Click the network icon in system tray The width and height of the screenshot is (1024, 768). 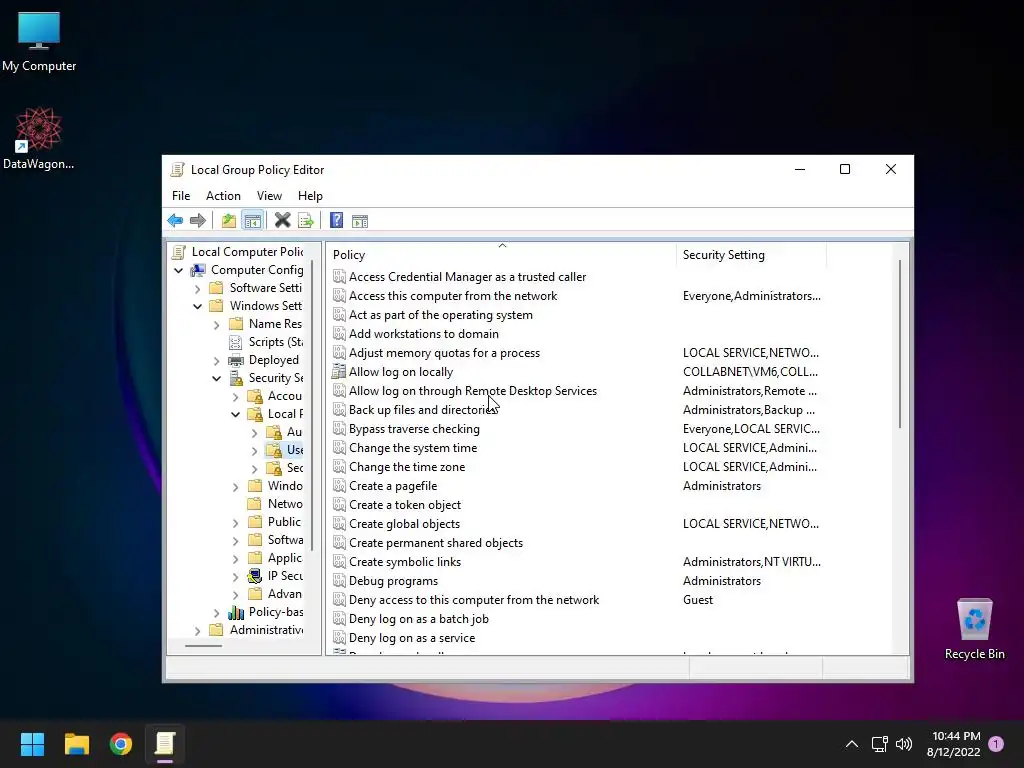[x=880, y=744]
